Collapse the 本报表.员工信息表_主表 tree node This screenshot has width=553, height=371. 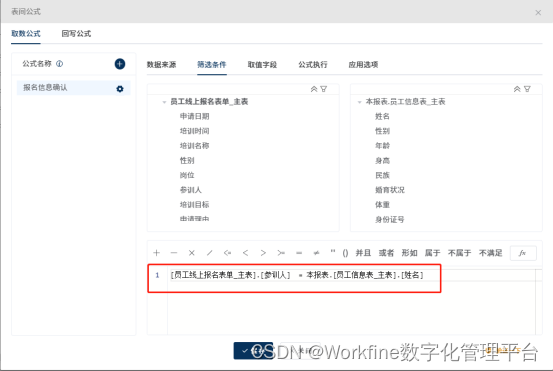click(359, 102)
